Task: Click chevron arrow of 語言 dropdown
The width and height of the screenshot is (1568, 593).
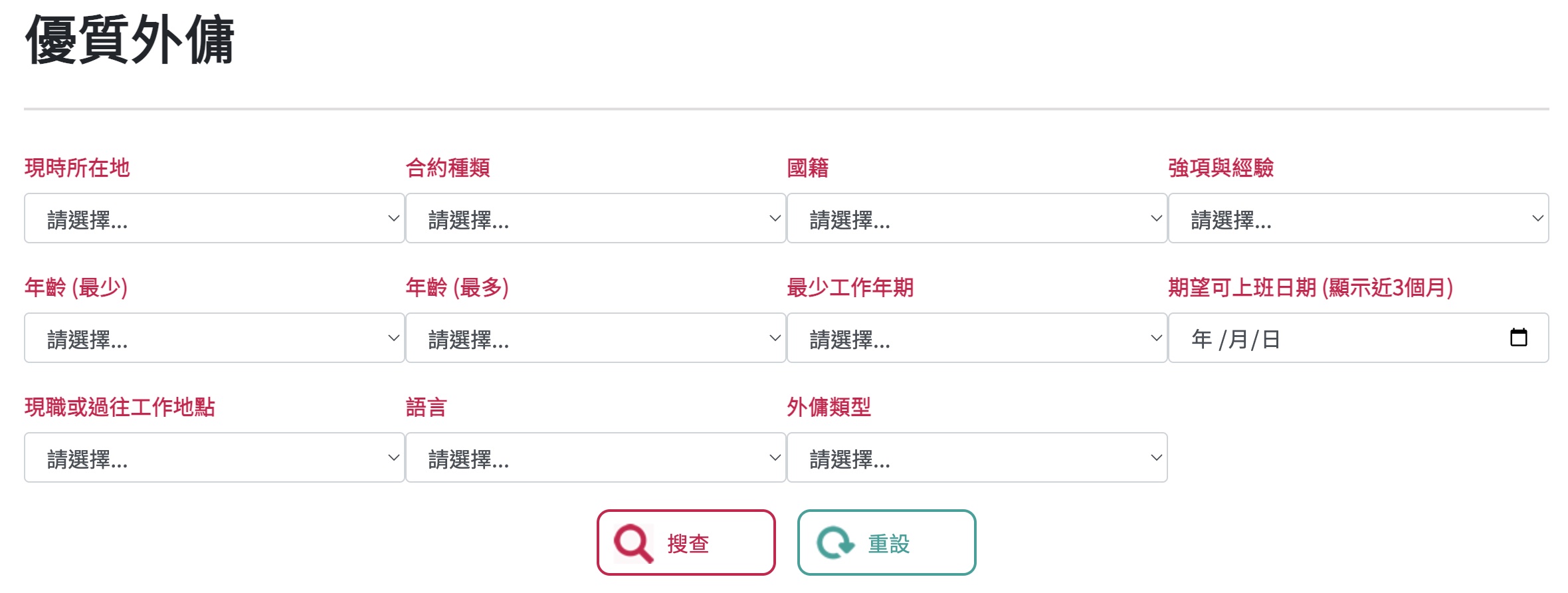Action: (775, 457)
